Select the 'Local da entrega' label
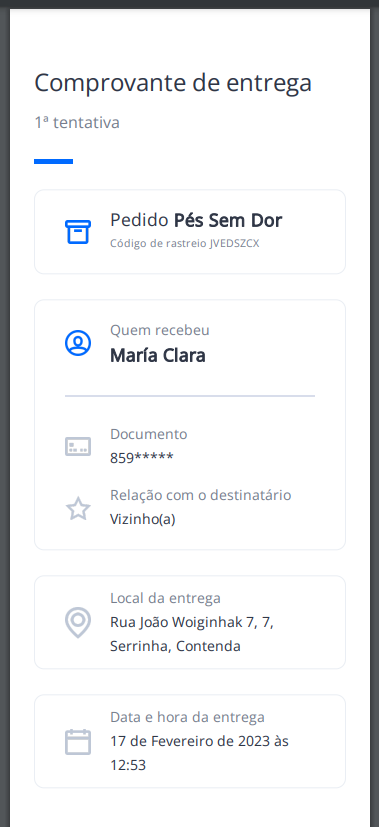 (165, 599)
